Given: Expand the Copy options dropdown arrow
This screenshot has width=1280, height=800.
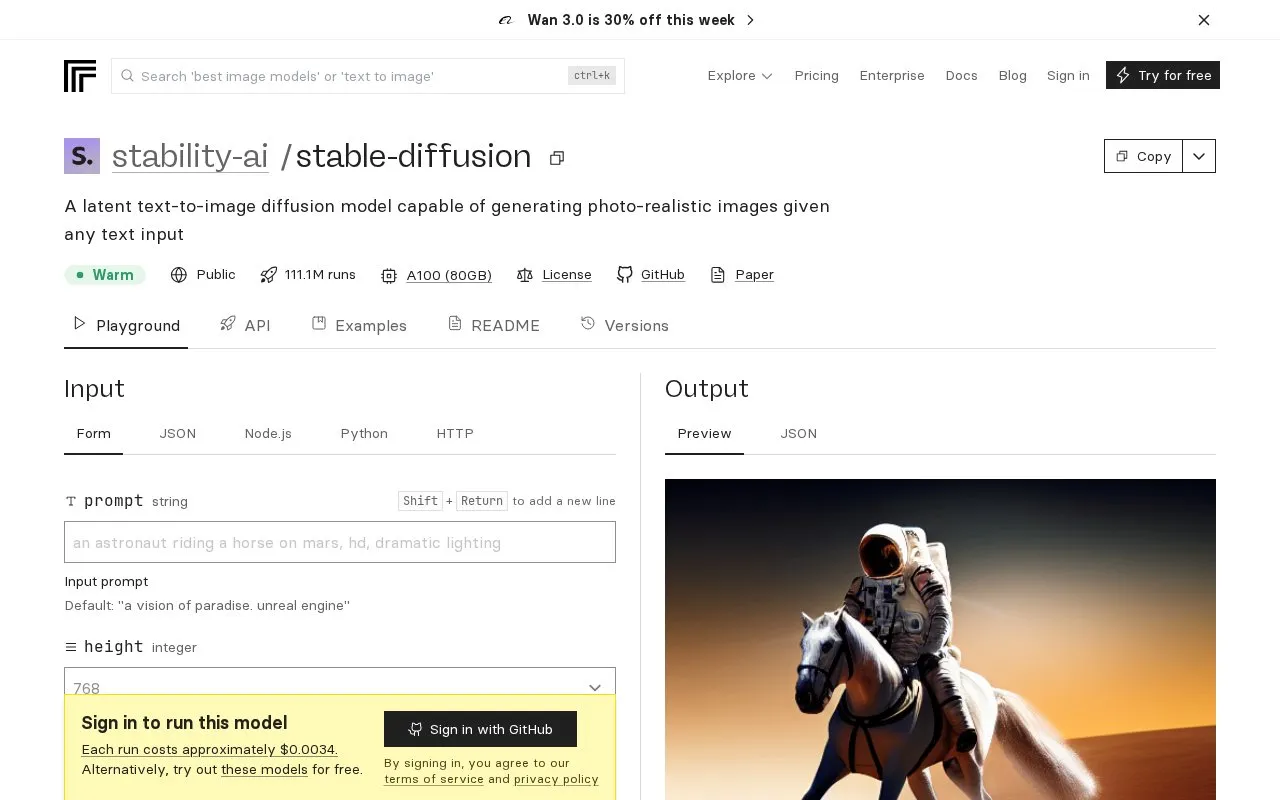Looking at the screenshot, I should 1199,156.
